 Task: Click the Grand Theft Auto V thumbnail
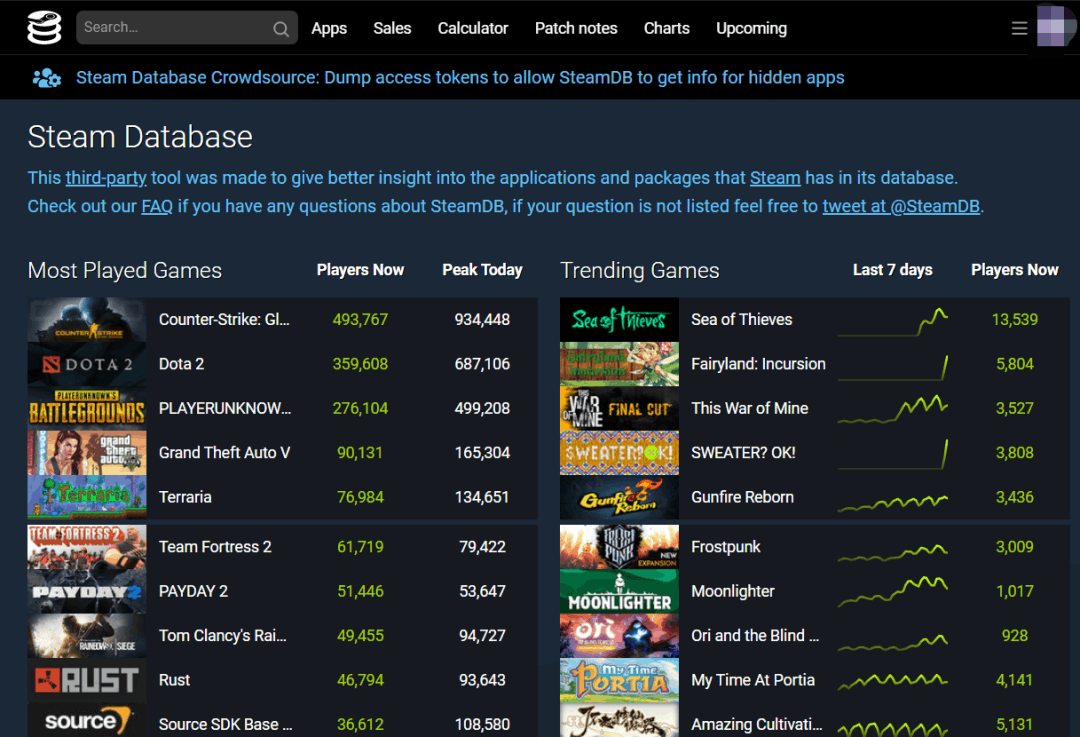[87, 453]
